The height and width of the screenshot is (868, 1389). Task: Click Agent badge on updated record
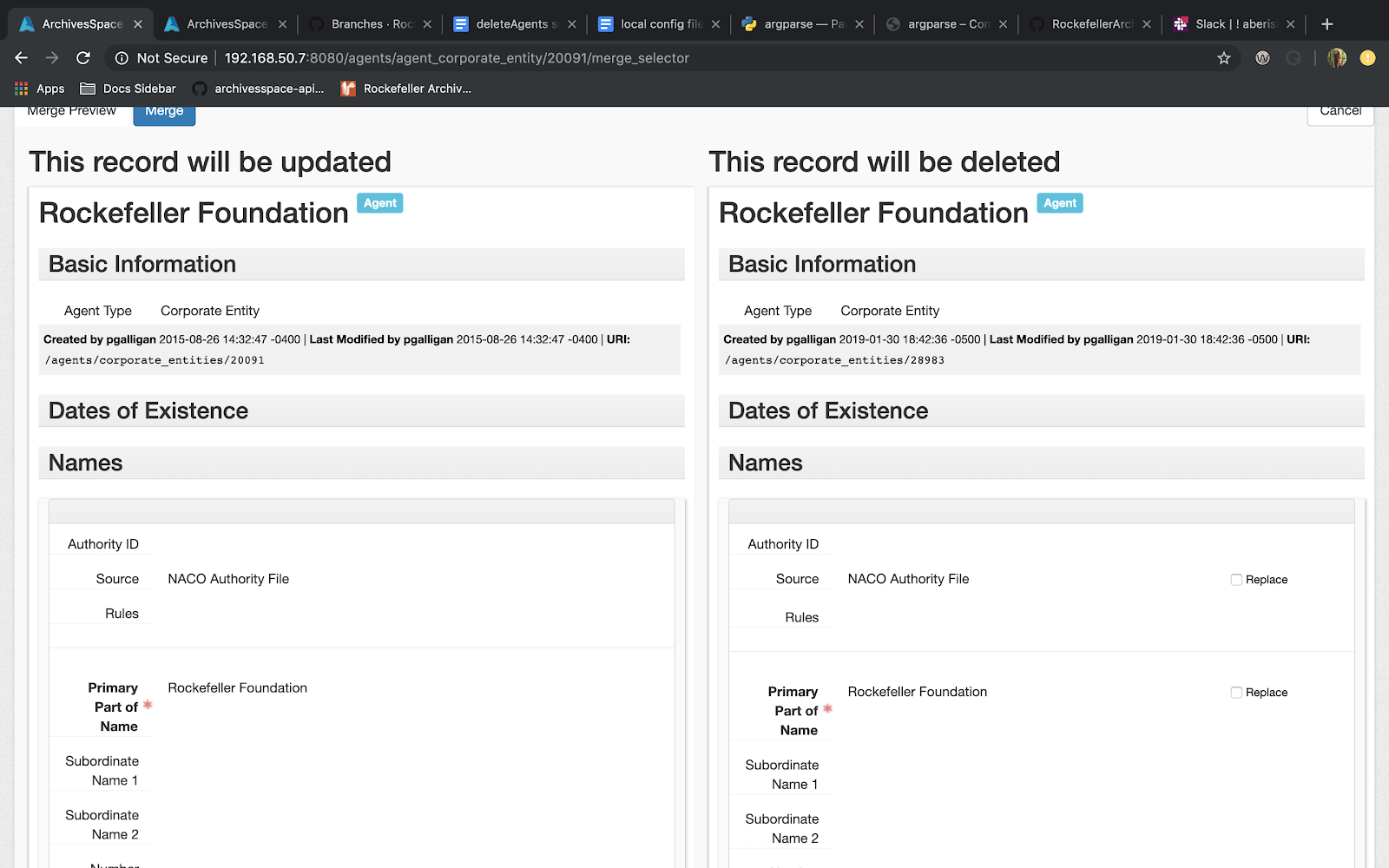tap(380, 203)
